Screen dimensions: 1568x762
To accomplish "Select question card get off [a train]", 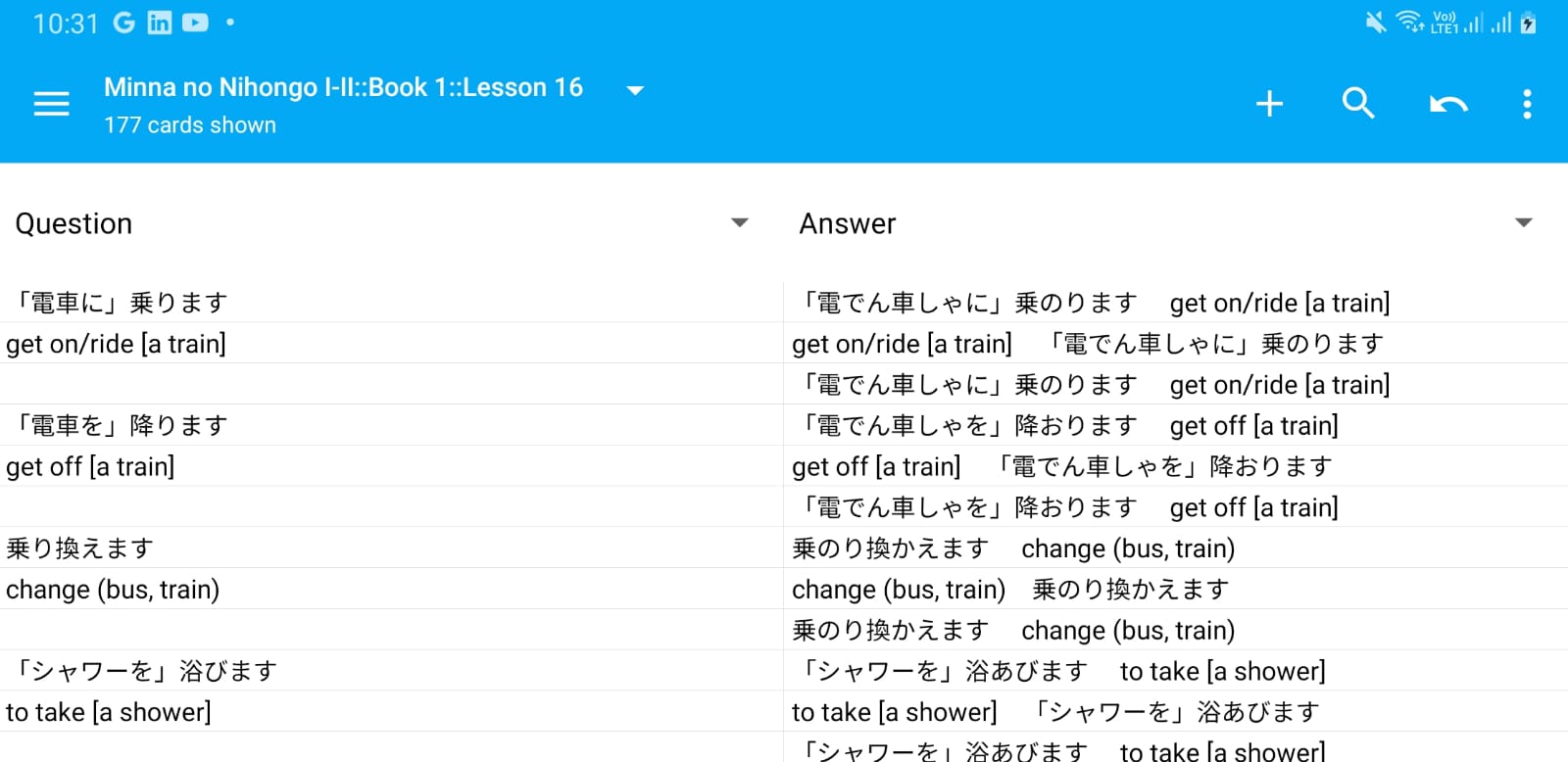I will pyautogui.click(x=391, y=466).
